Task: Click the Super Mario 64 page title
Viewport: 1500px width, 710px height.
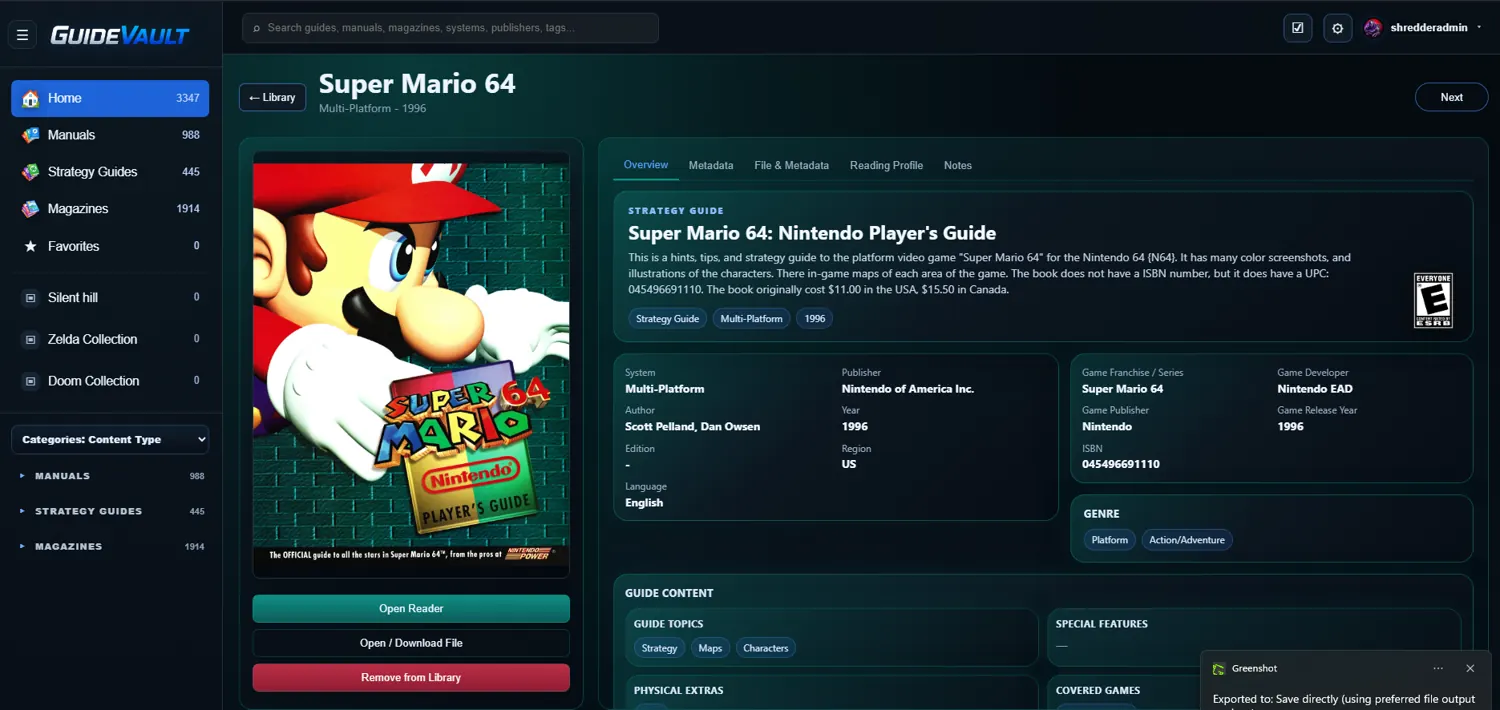Action: [417, 83]
